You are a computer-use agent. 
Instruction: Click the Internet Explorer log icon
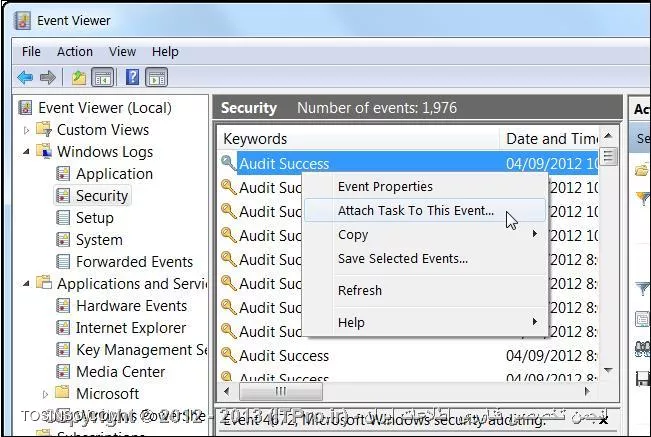pyautogui.click(x=63, y=327)
